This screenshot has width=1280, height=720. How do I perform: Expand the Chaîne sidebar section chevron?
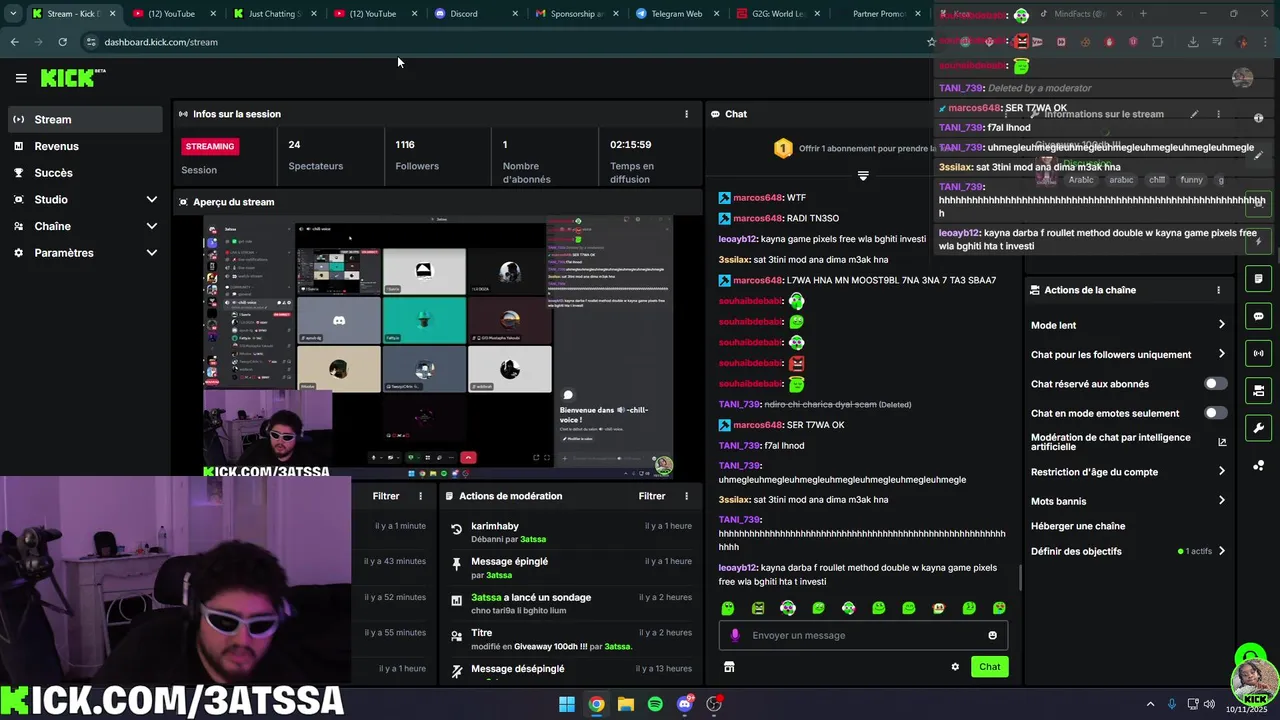152,226
